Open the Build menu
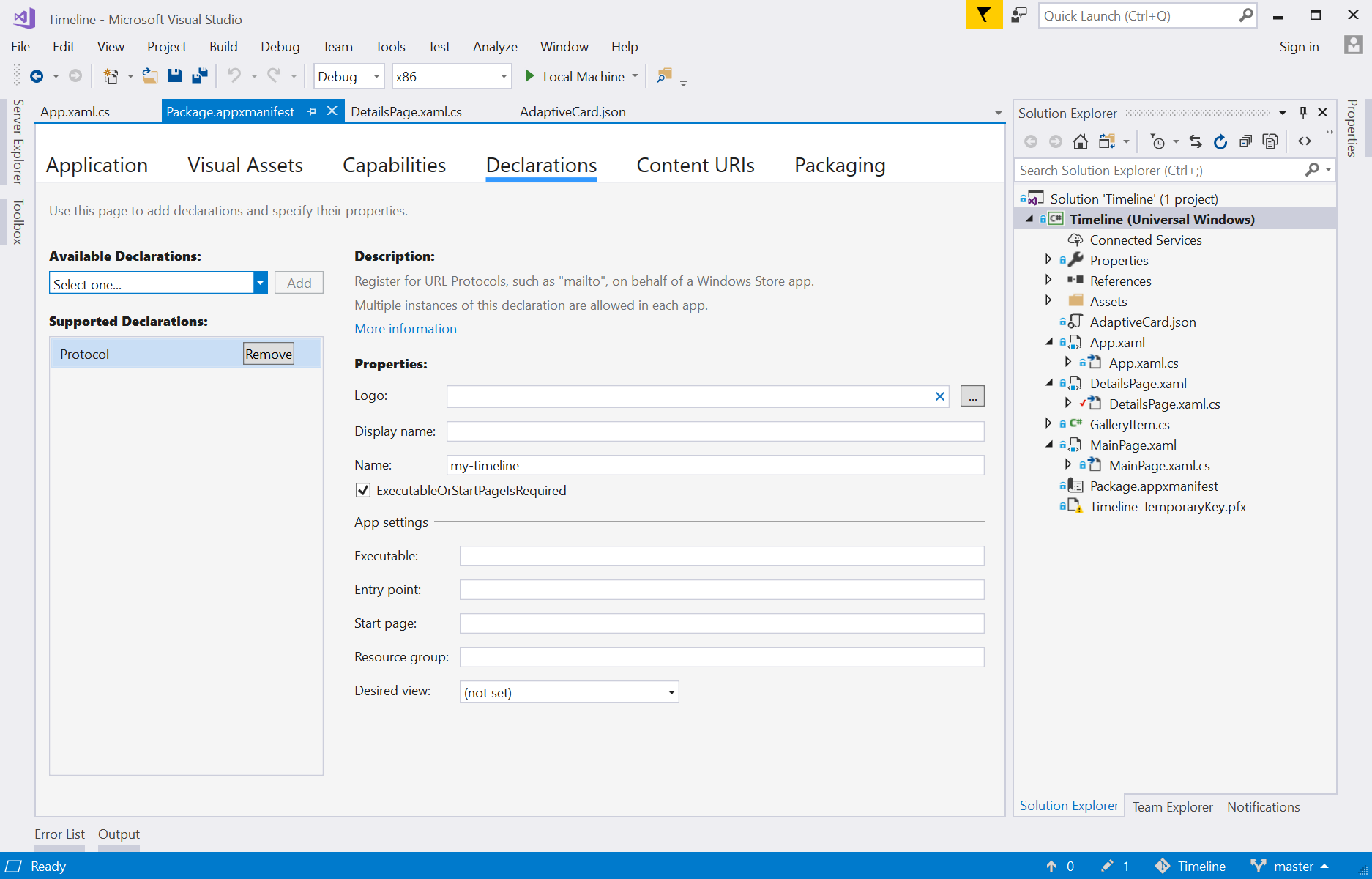 point(223,46)
